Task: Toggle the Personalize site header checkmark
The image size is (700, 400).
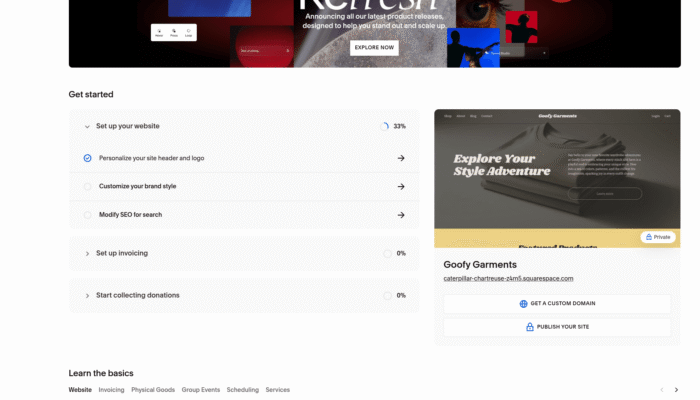Action: [88, 158]
